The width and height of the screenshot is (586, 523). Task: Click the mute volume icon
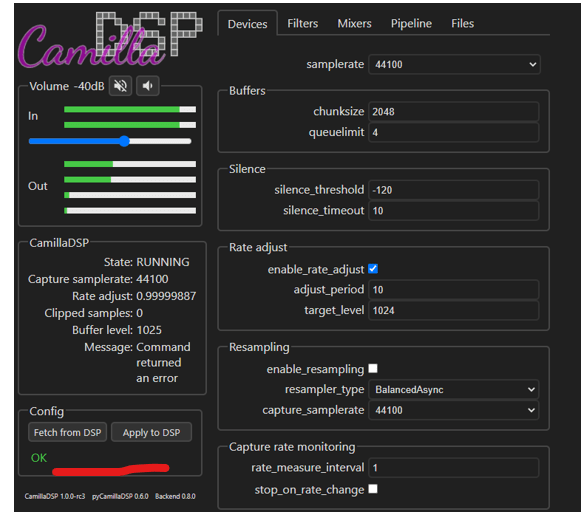tap(120, 86)
